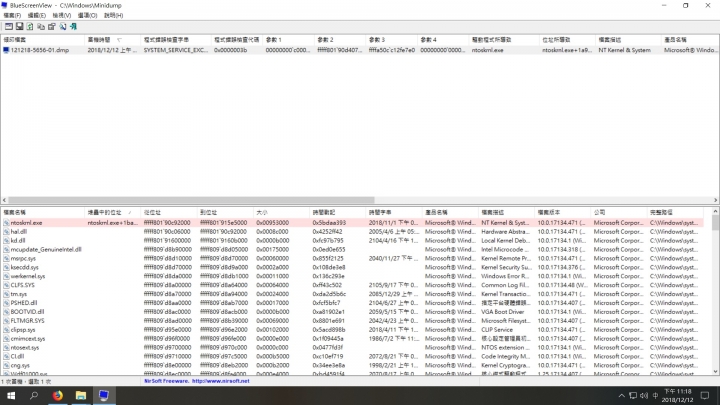Click the BlueScreenView taskbar icon

104,395
